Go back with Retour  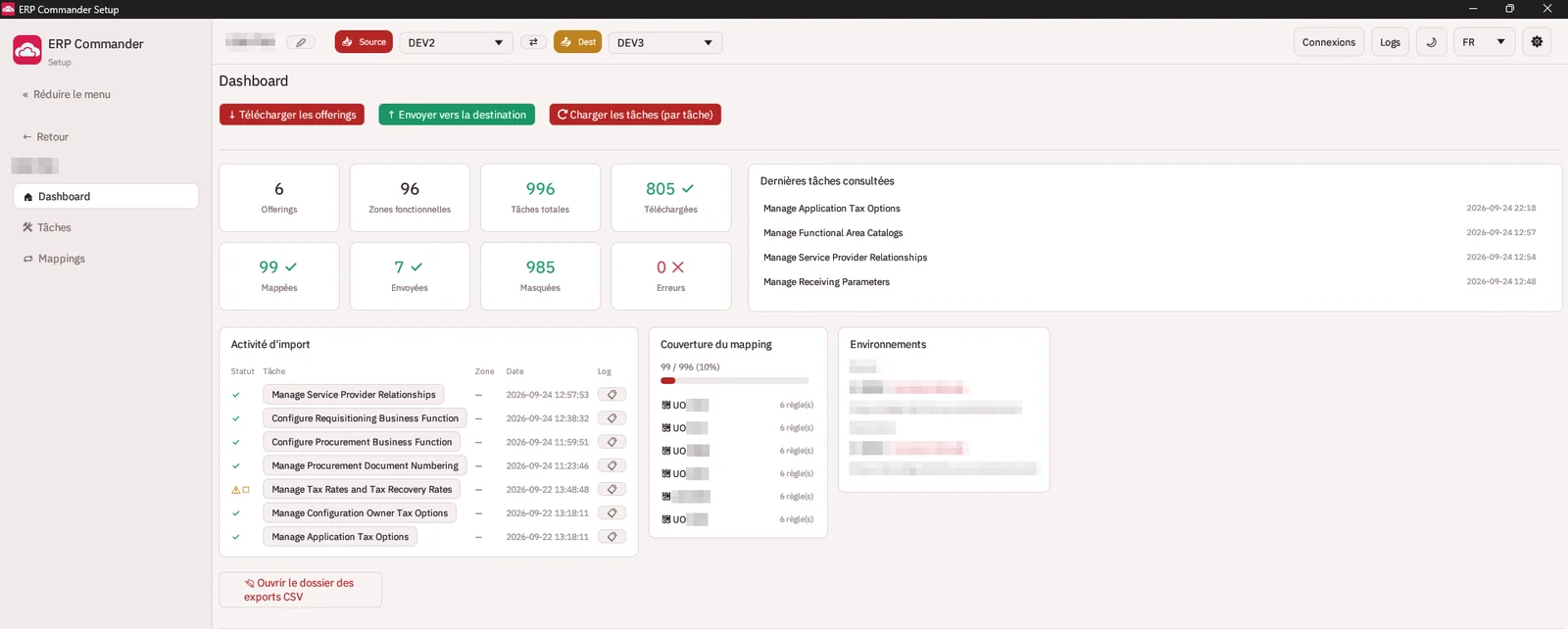(x=46, y=137)
